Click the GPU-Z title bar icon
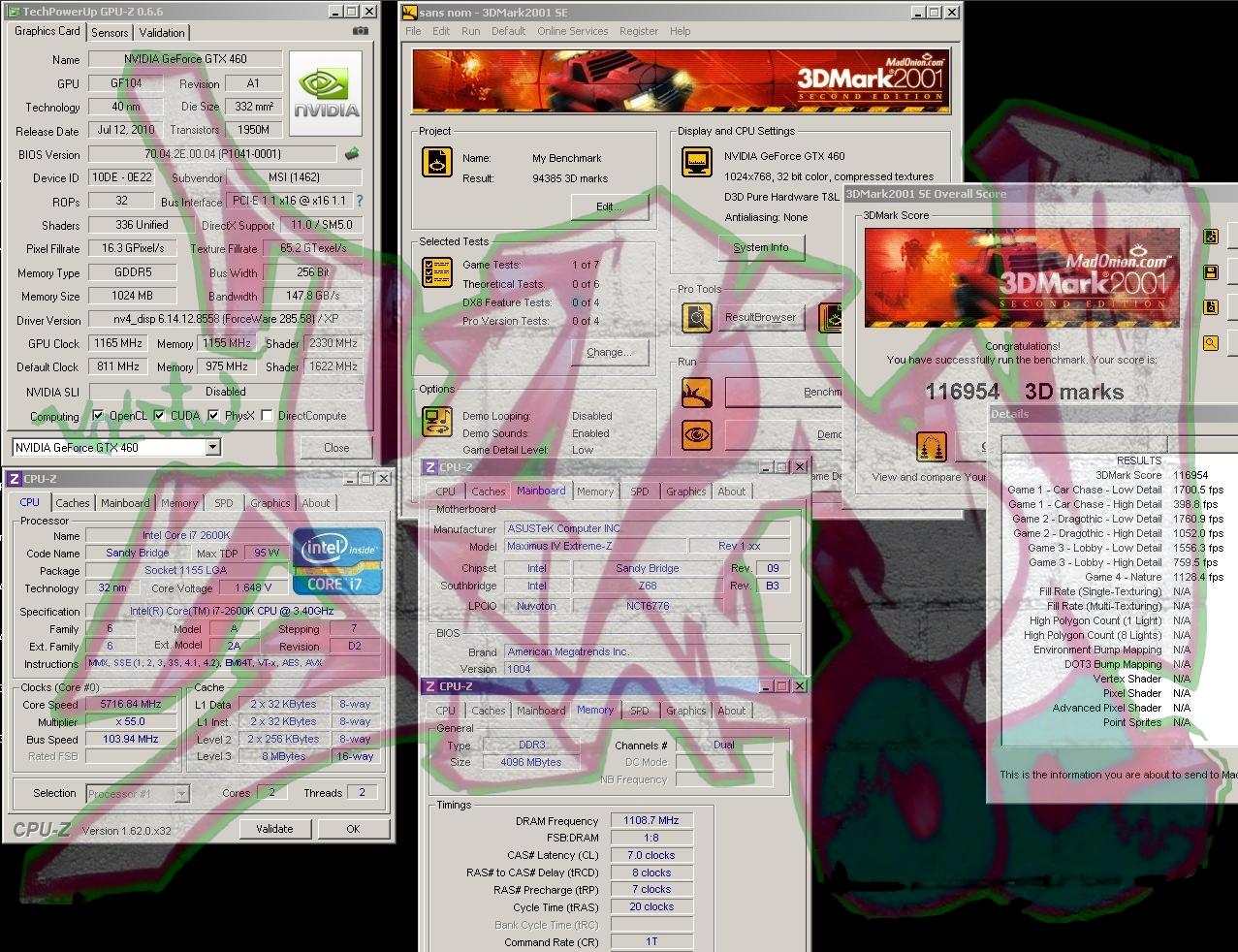The height and width of the screenshot is (952, 1238). [x=13, y=12]
